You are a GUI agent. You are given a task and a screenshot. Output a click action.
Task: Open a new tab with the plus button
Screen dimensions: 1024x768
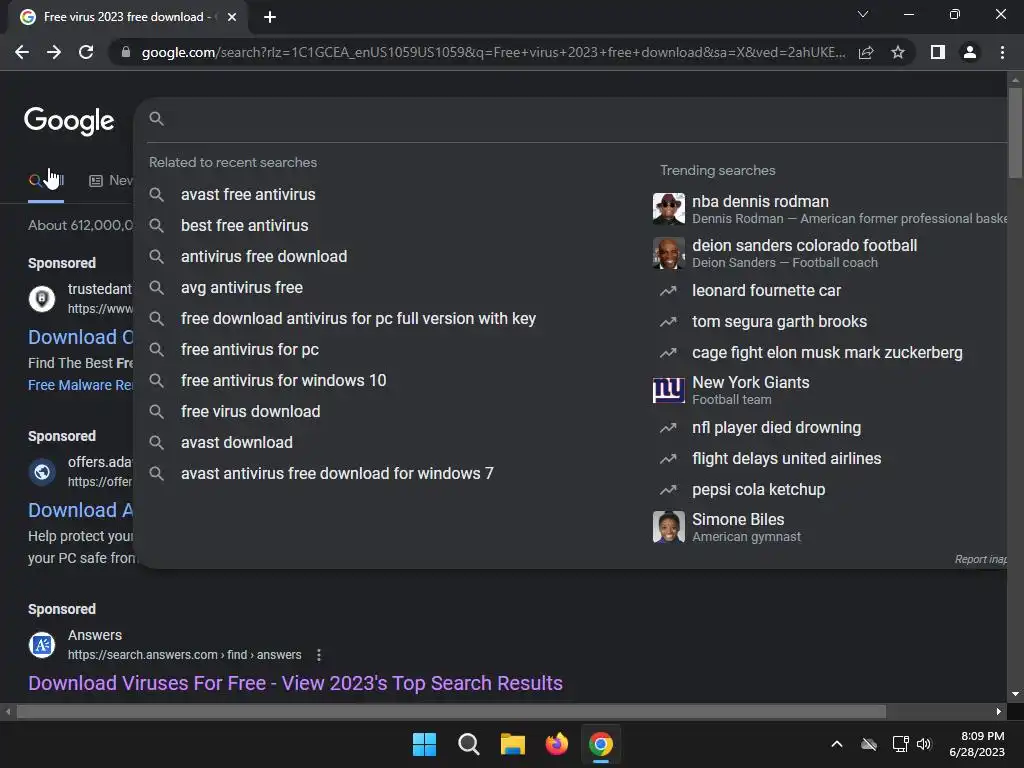pyautogui.click(x=270, y=17)
